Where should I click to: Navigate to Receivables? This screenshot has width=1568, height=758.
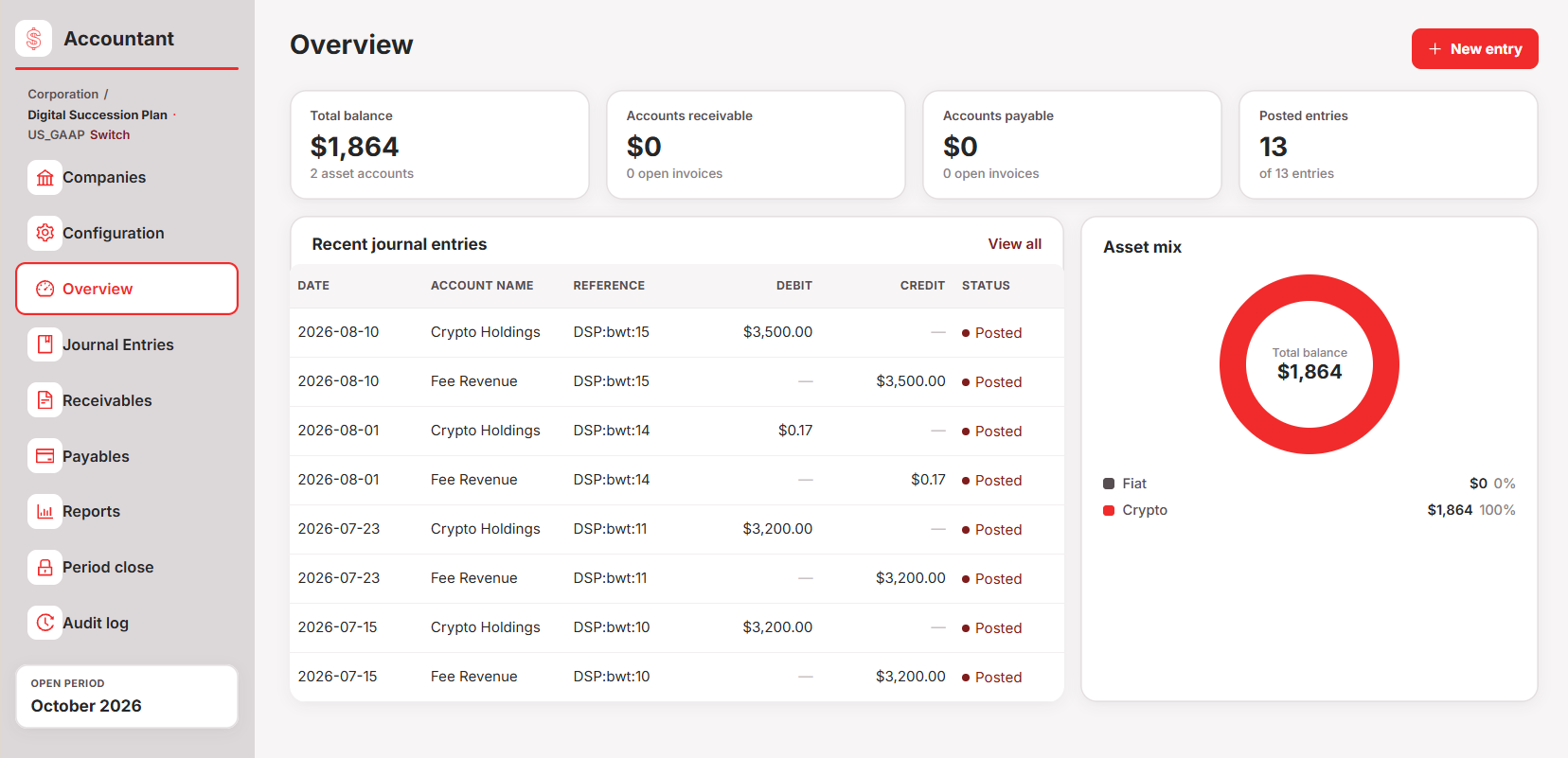(127, 400)
